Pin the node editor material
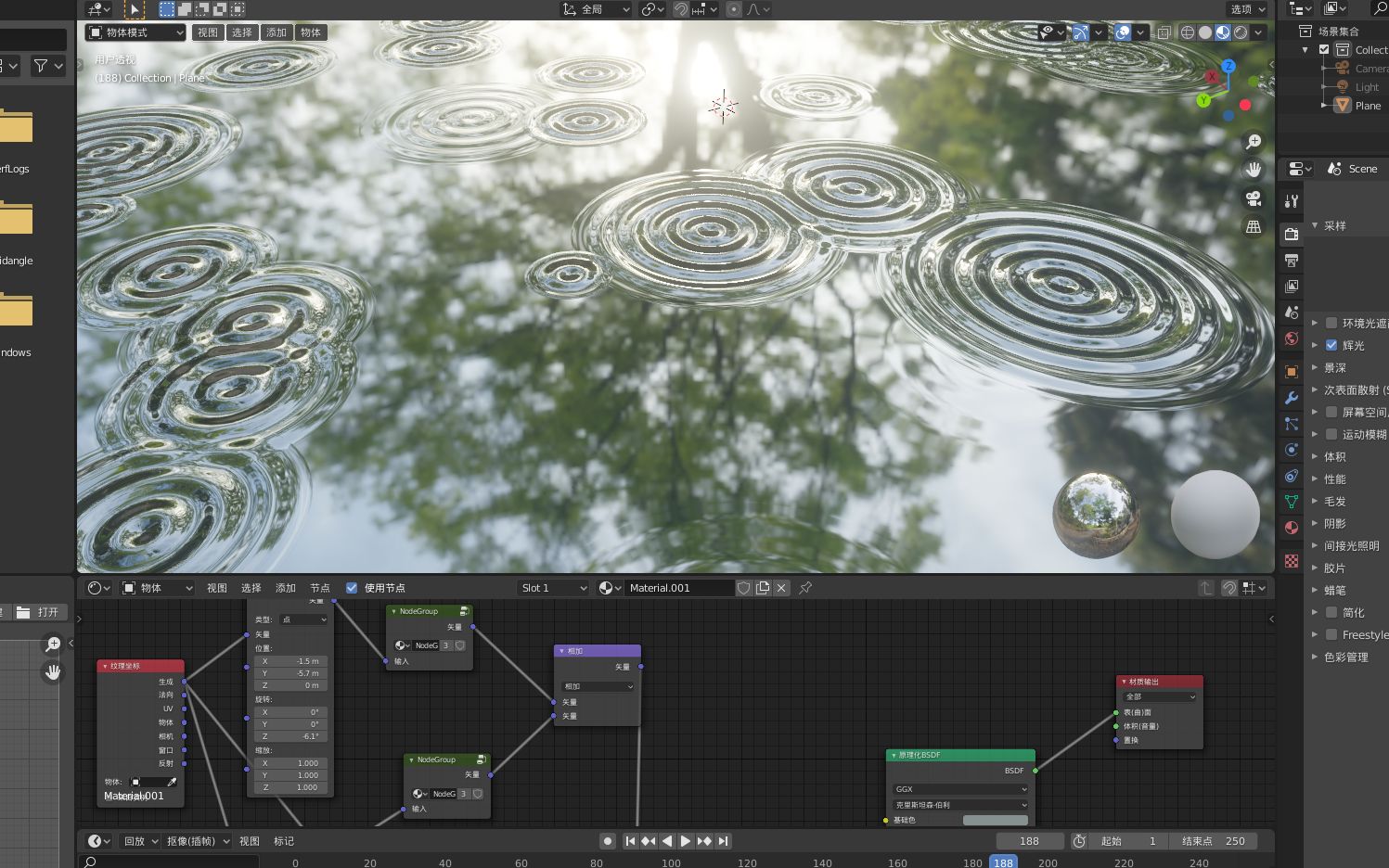1389x868 pixels. click(805, 588)
